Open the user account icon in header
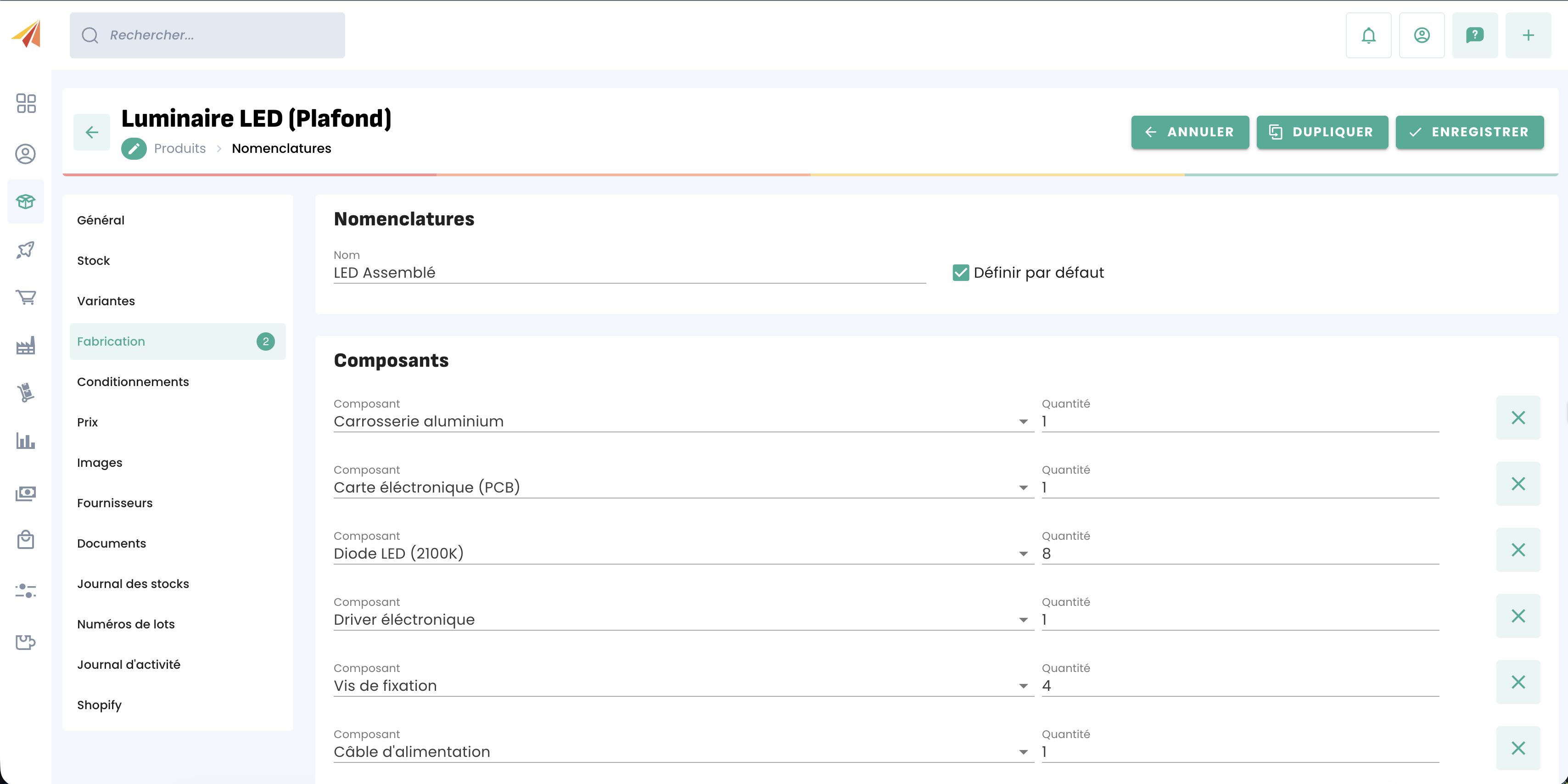The height and width of the screenshot is (784, 1568). (x=1421, y=35)
